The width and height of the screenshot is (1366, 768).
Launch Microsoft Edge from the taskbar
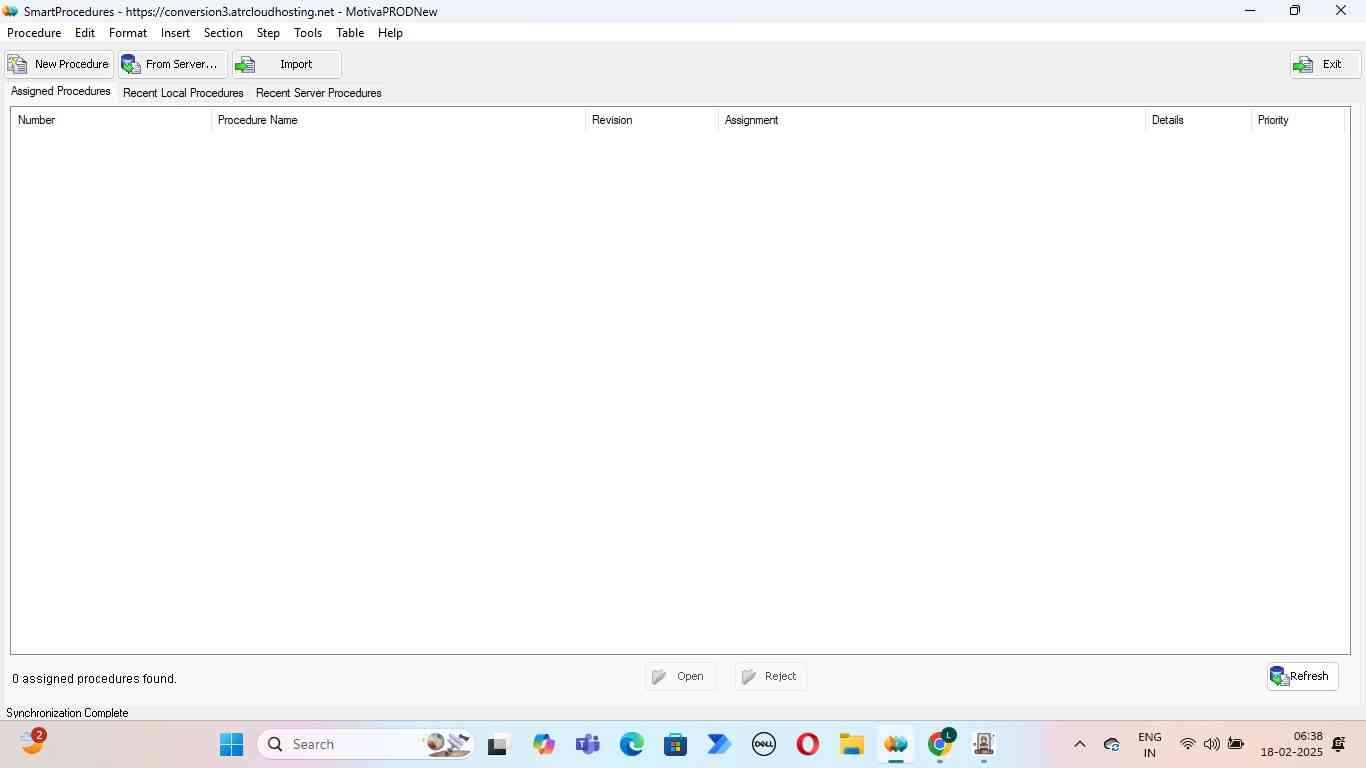point(631,745)
